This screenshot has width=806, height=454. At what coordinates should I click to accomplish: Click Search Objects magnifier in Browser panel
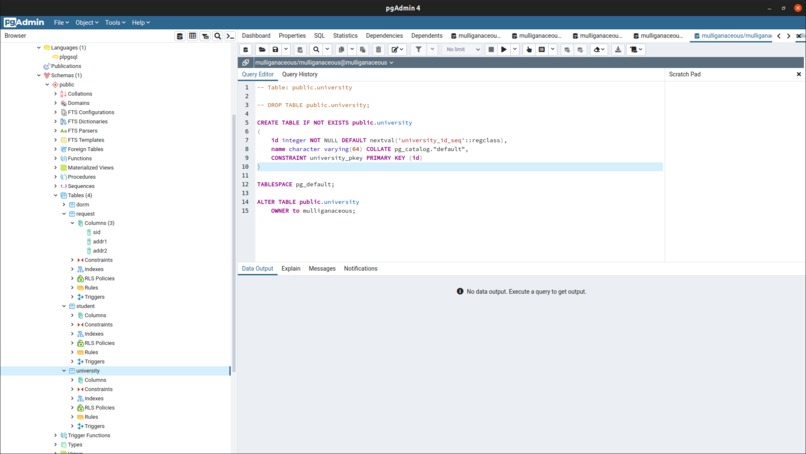(x=218, y=36)
